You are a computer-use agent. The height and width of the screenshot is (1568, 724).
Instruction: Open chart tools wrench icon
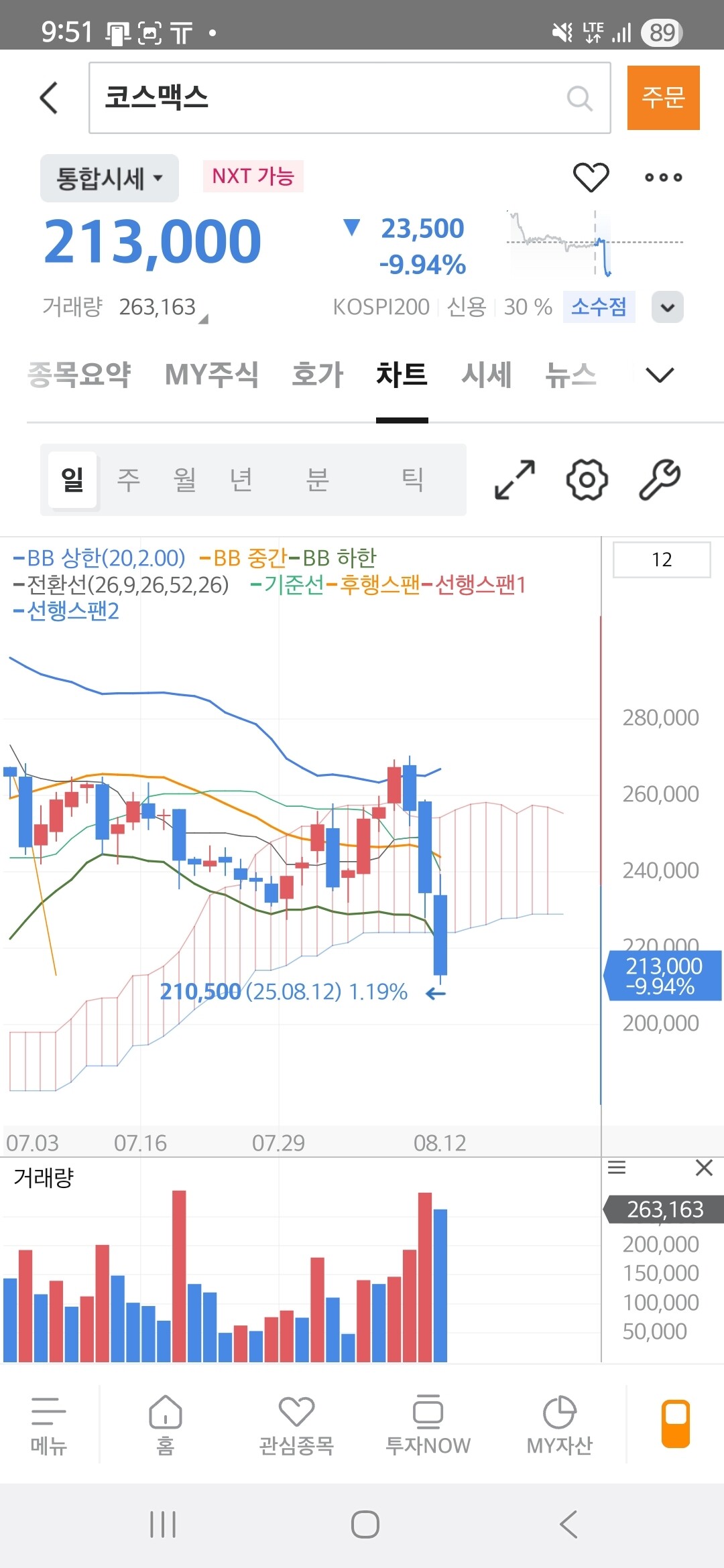point(660,480)
